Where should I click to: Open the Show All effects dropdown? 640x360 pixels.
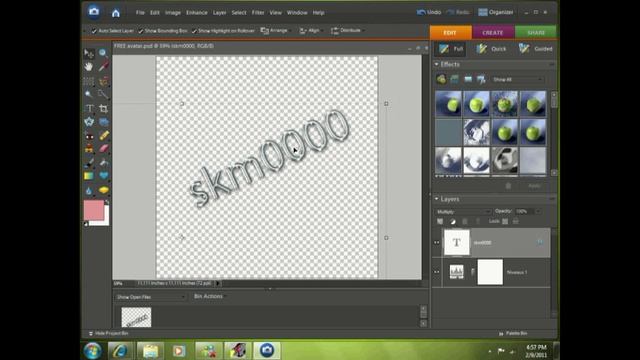[x=517, y=80]
